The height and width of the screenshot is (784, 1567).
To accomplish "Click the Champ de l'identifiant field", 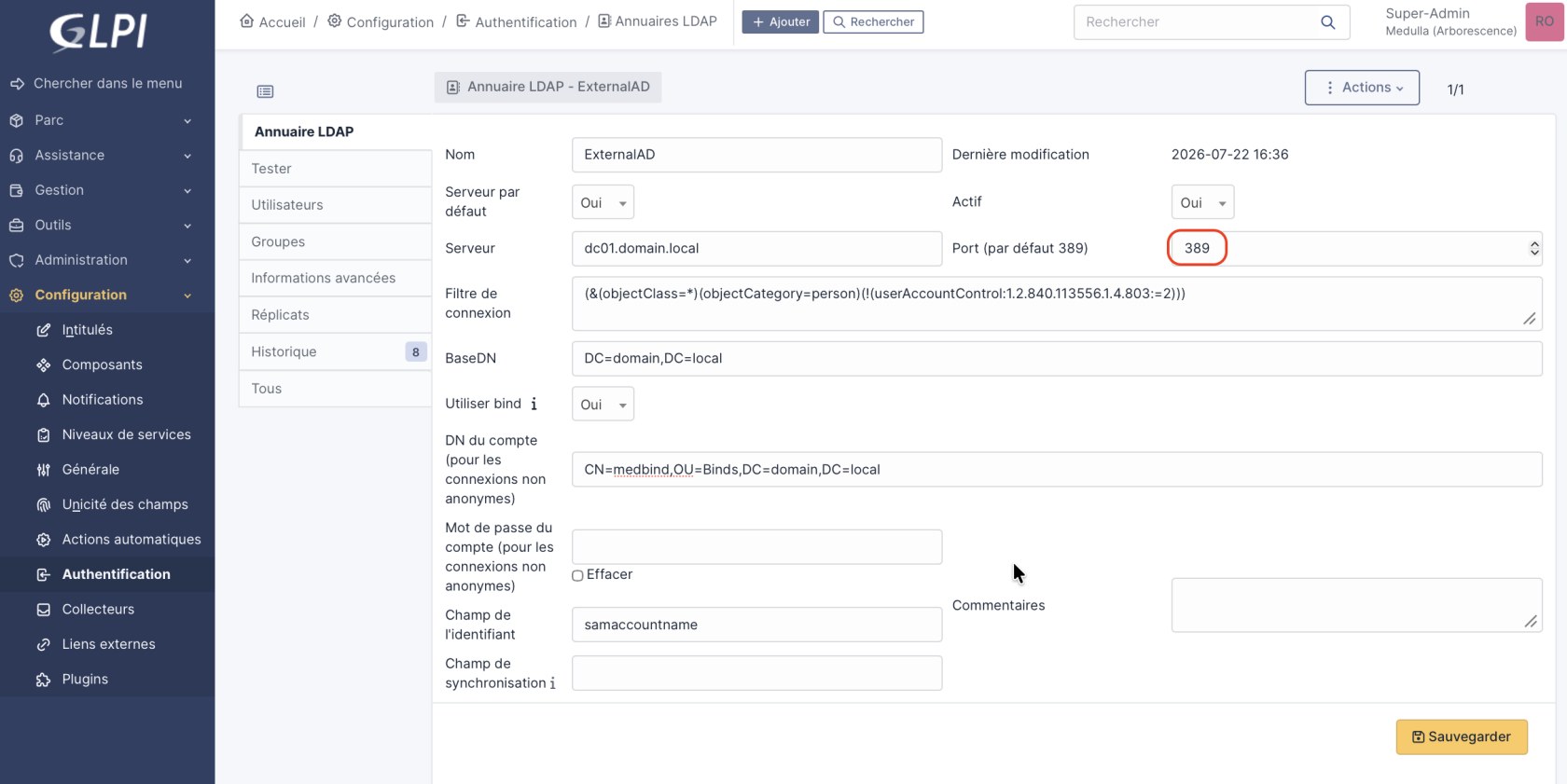I will (x=756, y=625).
